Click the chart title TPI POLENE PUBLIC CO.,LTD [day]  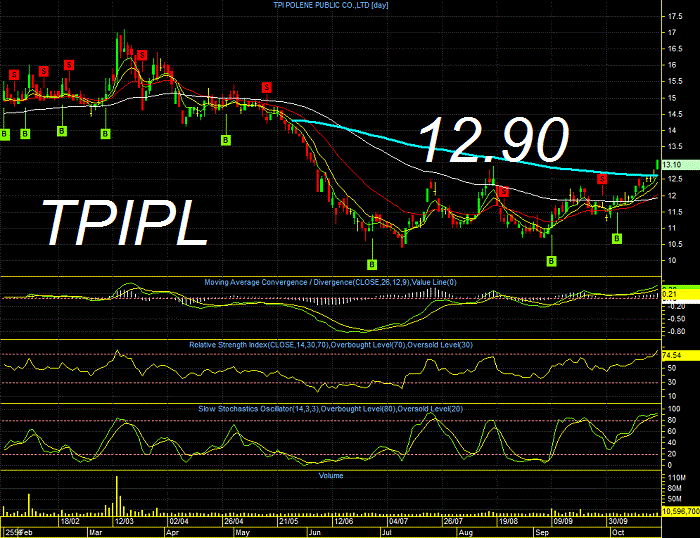tap(331, 5)
